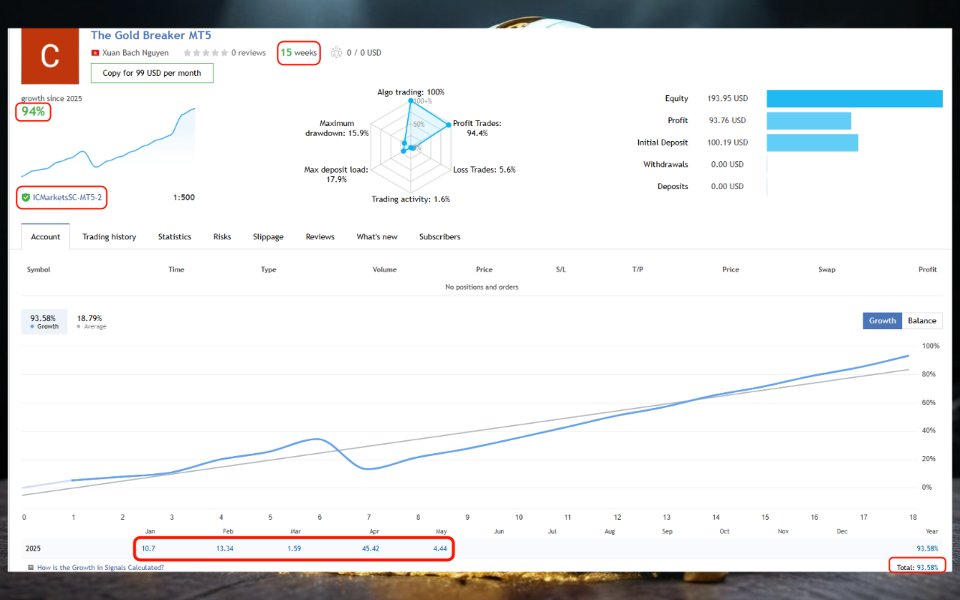
Task: Click the S/L column header
Action: click(561, 269)
